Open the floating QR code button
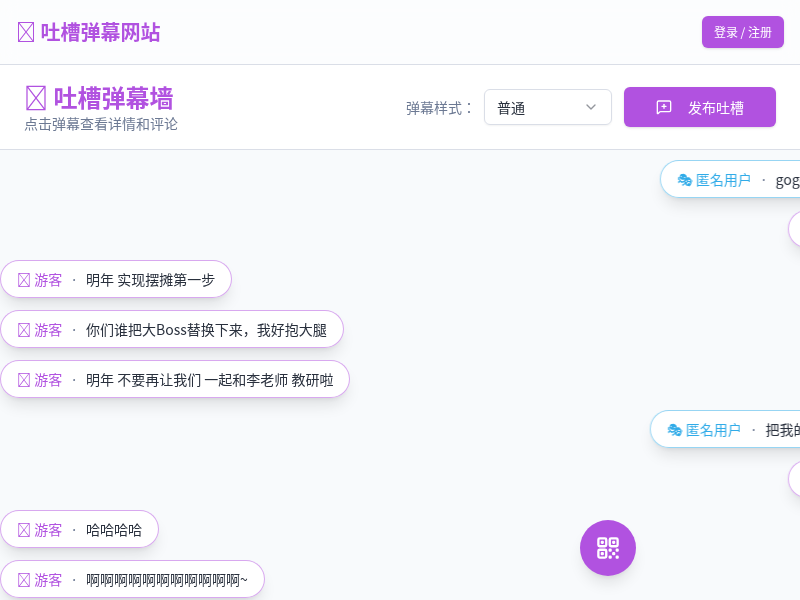The image size is (800, 600). [x=608, y=548]
